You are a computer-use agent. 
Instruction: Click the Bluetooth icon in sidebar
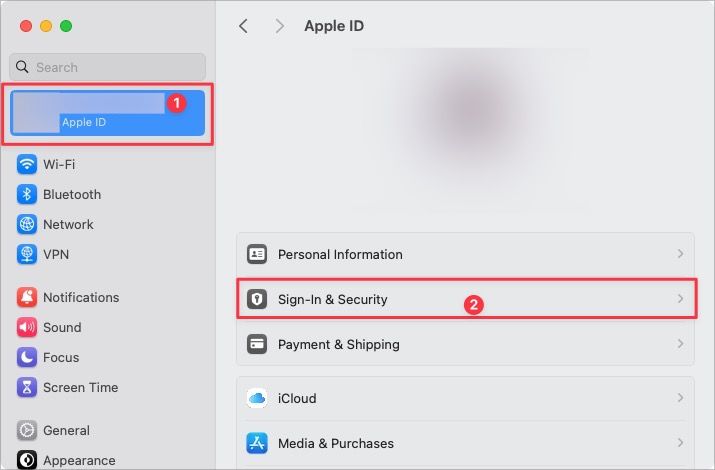27,195
